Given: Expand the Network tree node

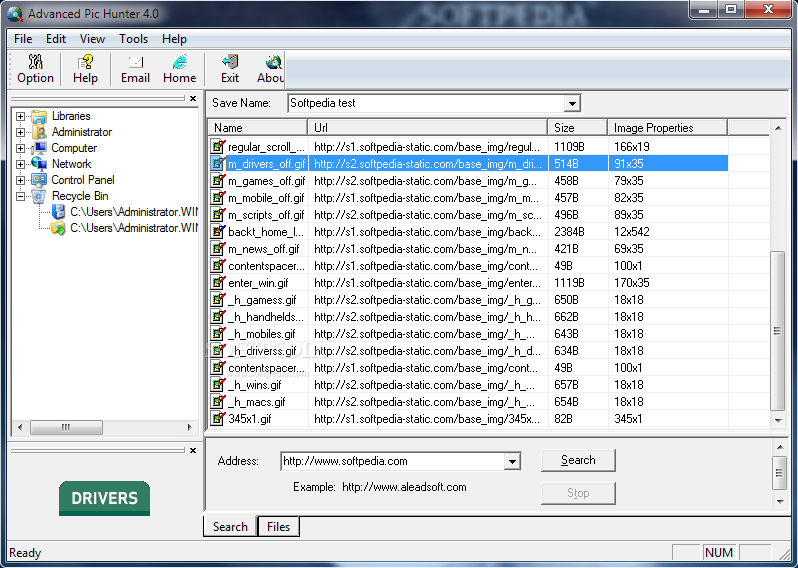Looking at the screenshot, I should tap(20, 164).
